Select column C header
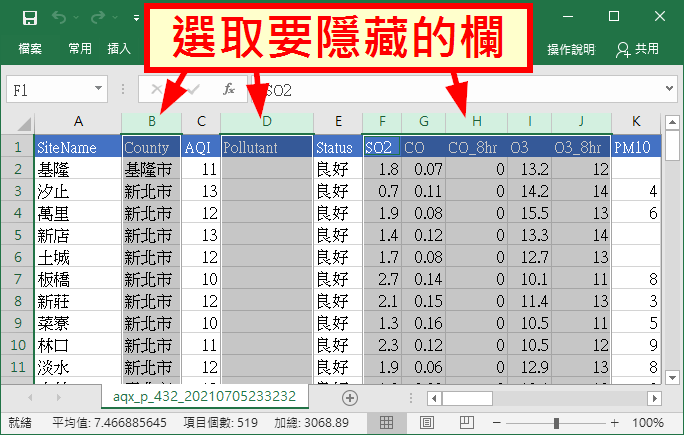The height and width of the screenshot is (435, 684). pyautogui.click(x=201, y=121)
